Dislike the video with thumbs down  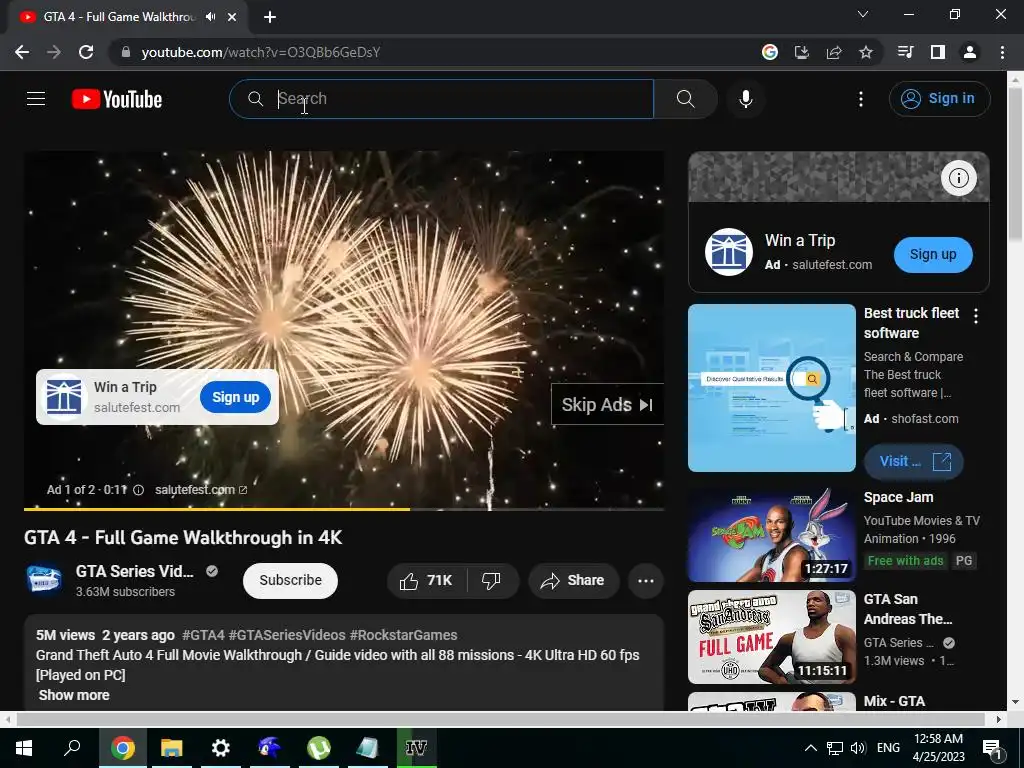click(x=491, y=581)
